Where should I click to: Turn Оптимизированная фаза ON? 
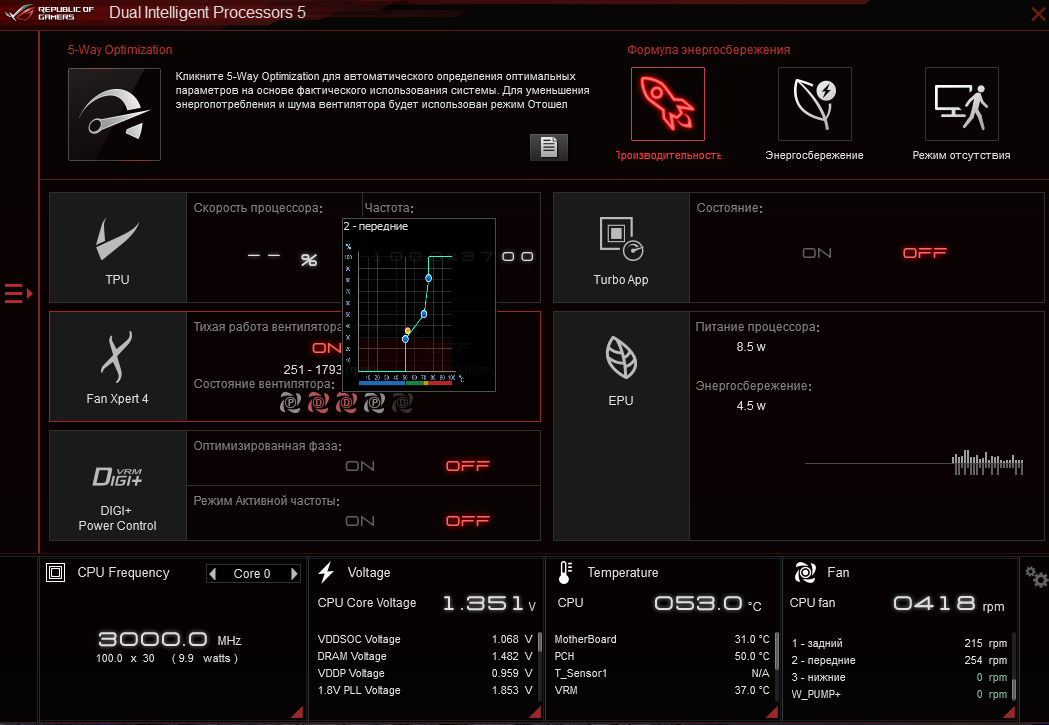[360, 466]
